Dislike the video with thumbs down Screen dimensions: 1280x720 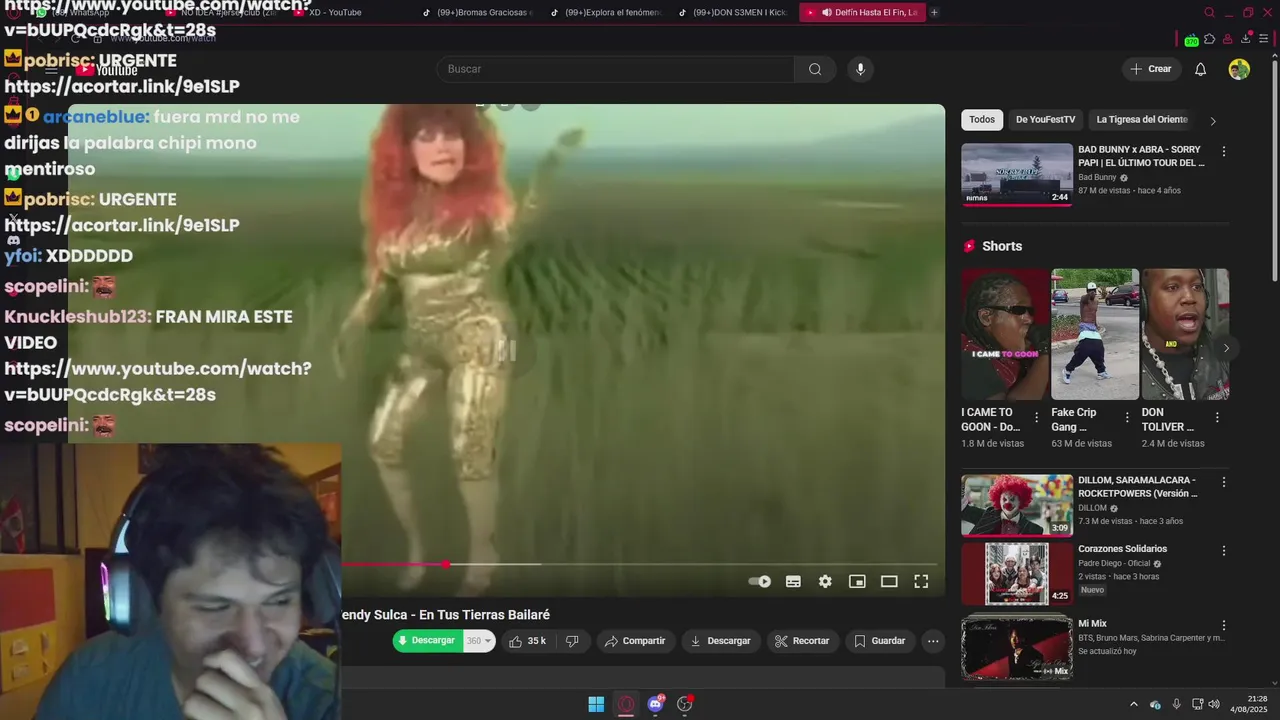coord(572,641)
